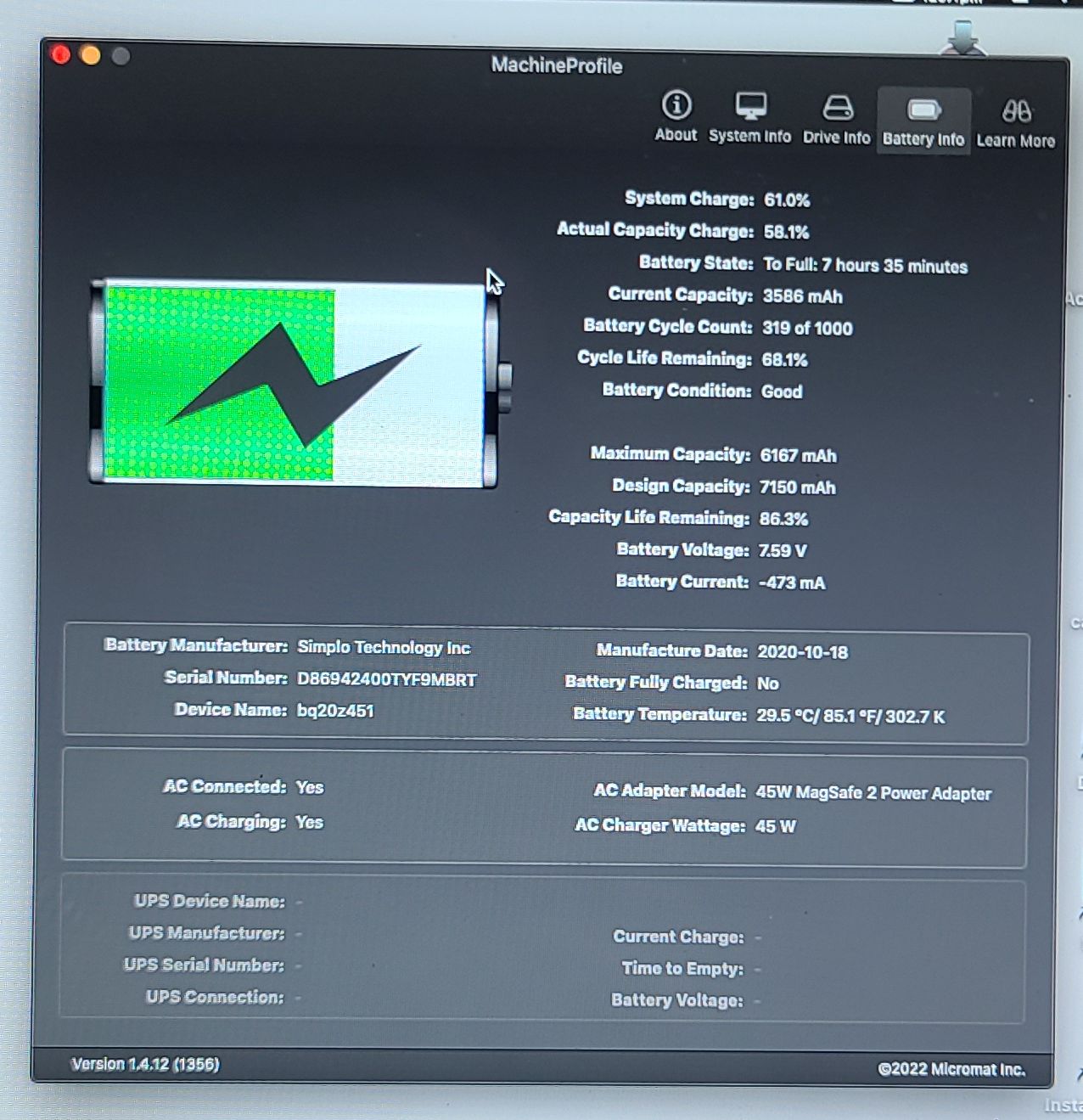Open the About info icon
Viewport: 1083px width, 1120px height.
pyautogui.click(x=676, y=106)
